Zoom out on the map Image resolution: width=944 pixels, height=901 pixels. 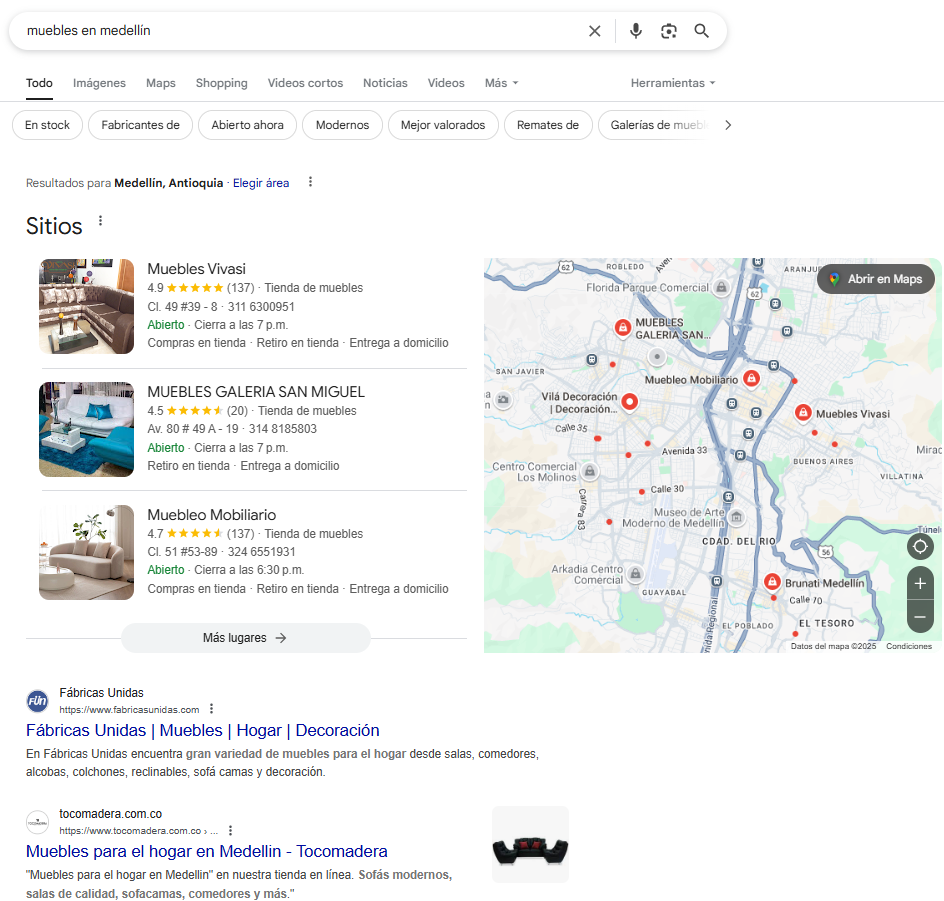pos(920,617)
